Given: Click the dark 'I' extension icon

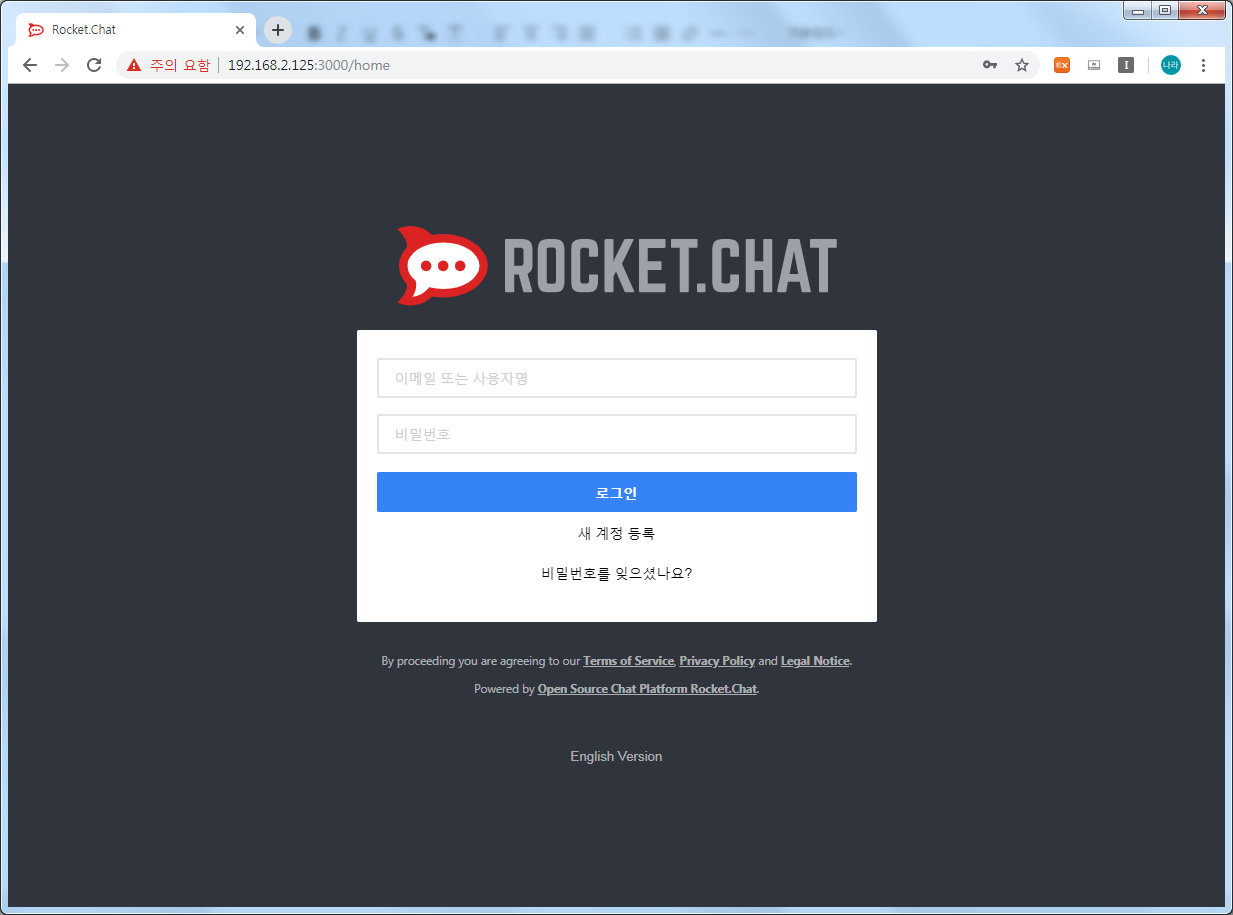Looking at the screenshot, I should tap(1126, 65).
